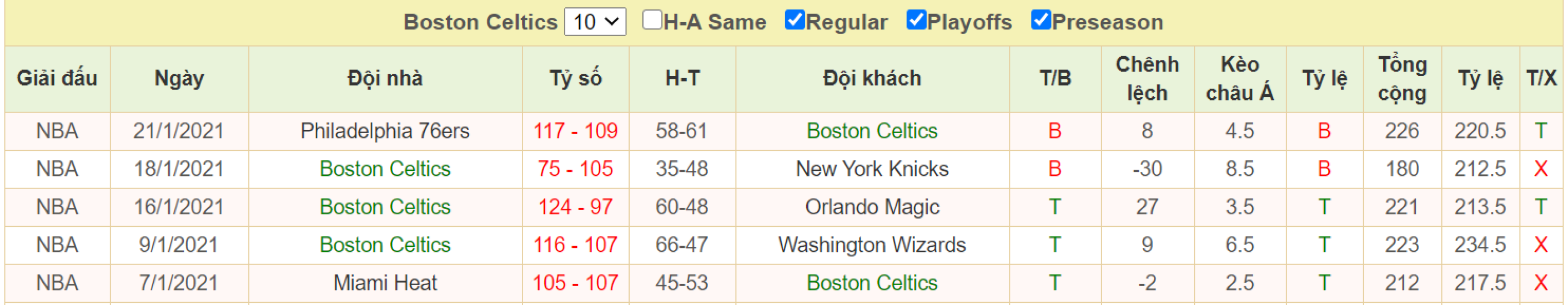Click the 124 - 97 score
The width and height of the screenshot is (1568, 305).
coord(575,207)
